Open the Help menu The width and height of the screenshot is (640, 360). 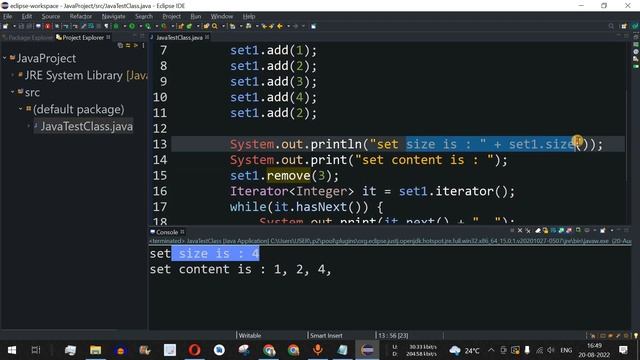[249, 16]
